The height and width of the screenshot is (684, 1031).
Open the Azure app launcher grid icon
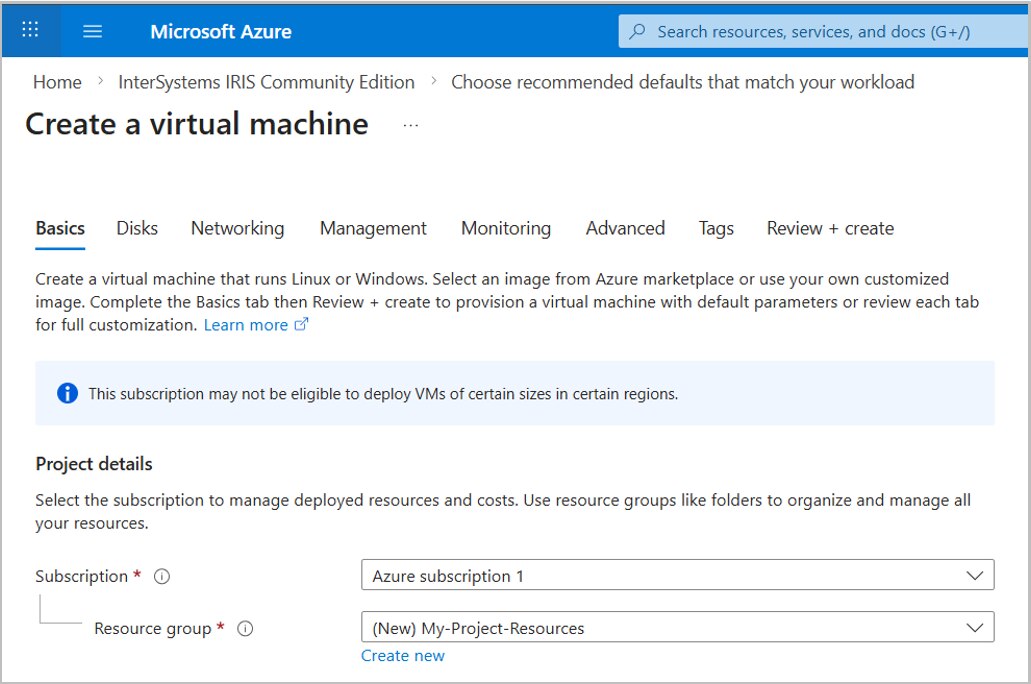[x=29, y=30]
